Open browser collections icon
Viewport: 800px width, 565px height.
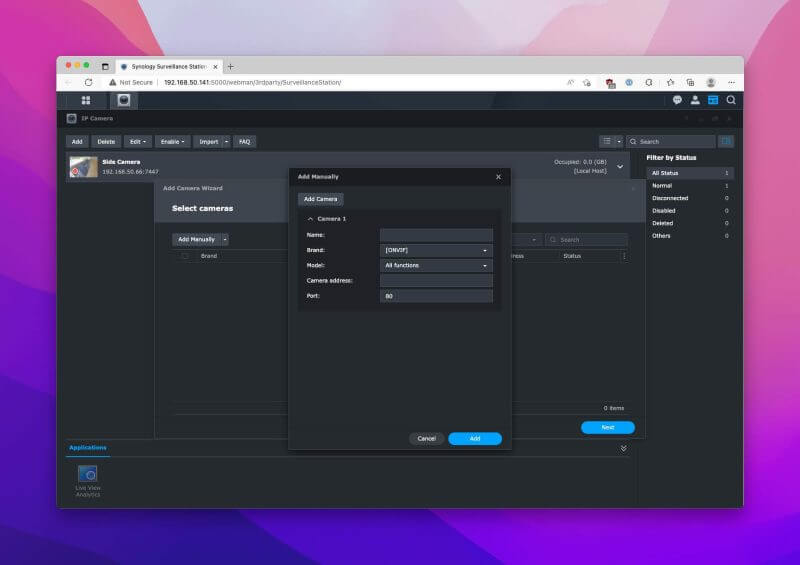pos(690,82)
